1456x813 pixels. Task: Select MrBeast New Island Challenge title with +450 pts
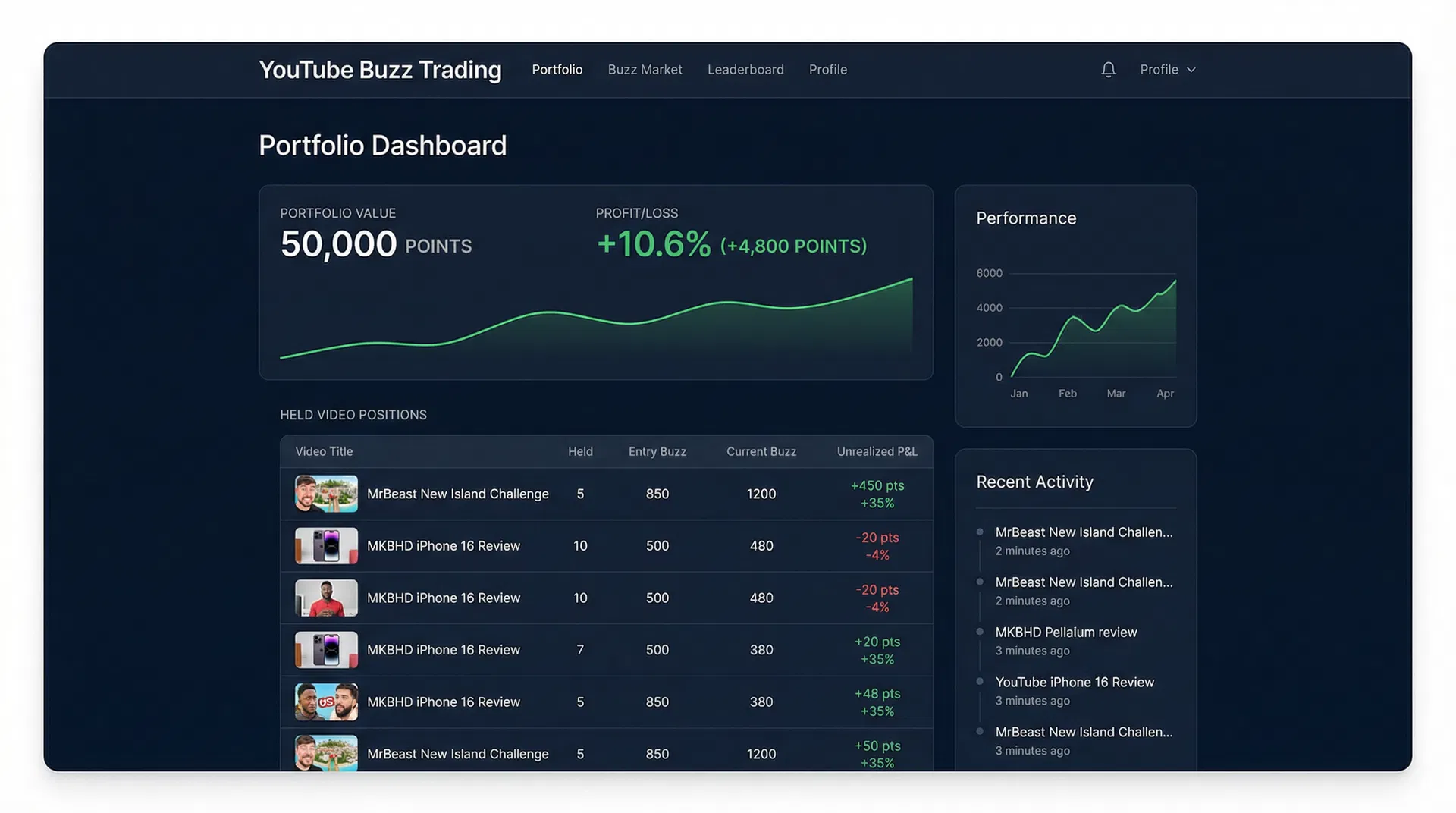[x=458, y=494]
